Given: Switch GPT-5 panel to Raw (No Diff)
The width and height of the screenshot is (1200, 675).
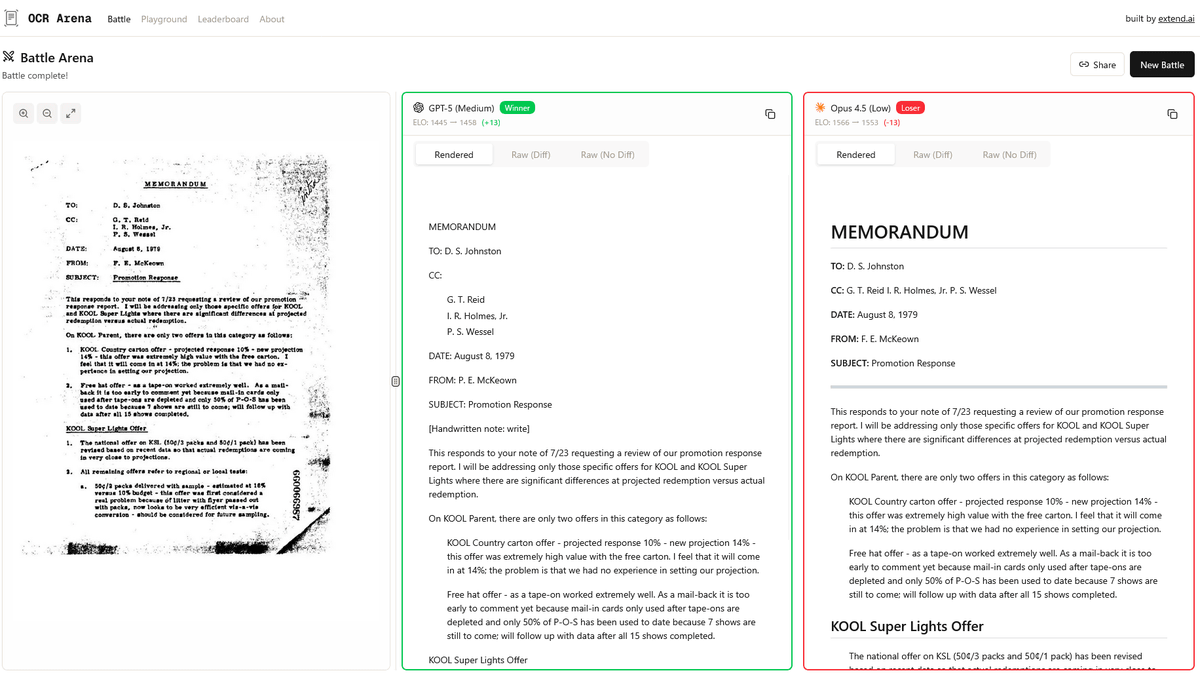Looking at the screenshot, I should click(607, 155).
